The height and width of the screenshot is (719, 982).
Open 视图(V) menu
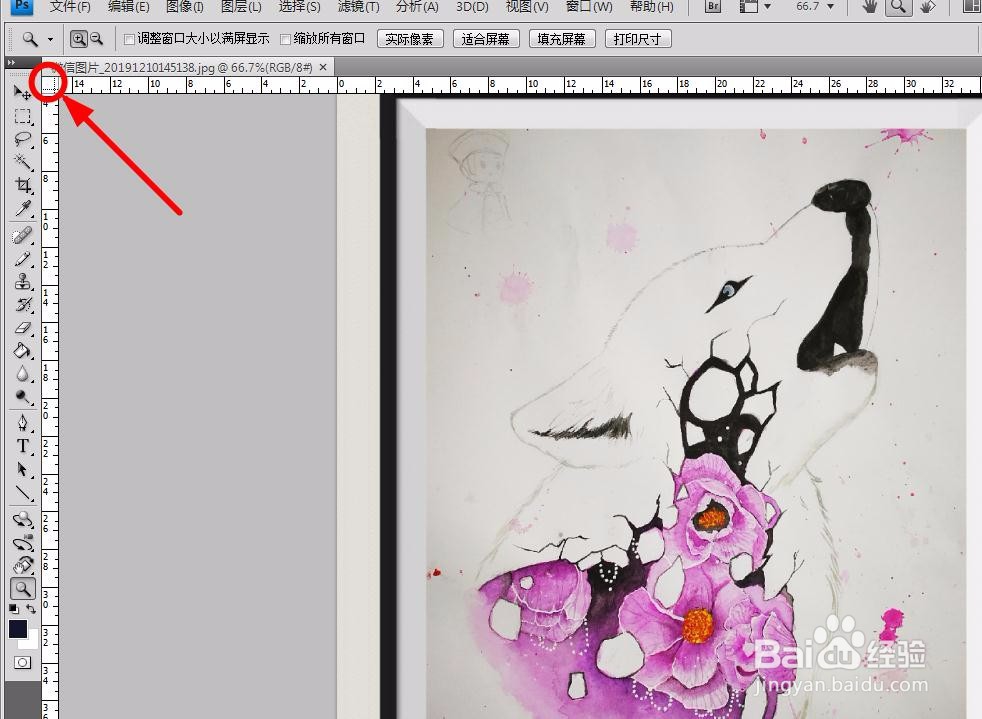tap(527, 7)
